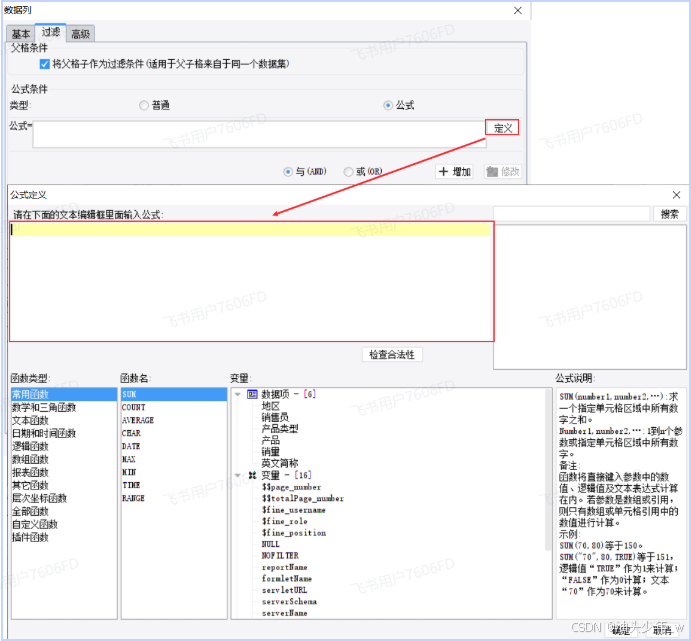Image resolution: width=691 pixels, height=641 pixels.
Task: Select 日期和时间函数 function type
Action: (x=64, y=434)
